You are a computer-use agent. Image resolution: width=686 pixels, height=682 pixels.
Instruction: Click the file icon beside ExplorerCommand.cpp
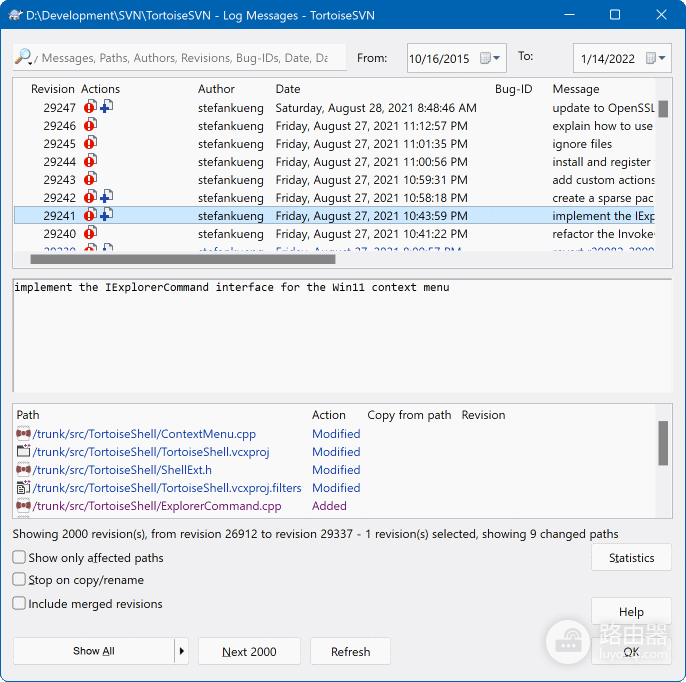pos(23,505)
